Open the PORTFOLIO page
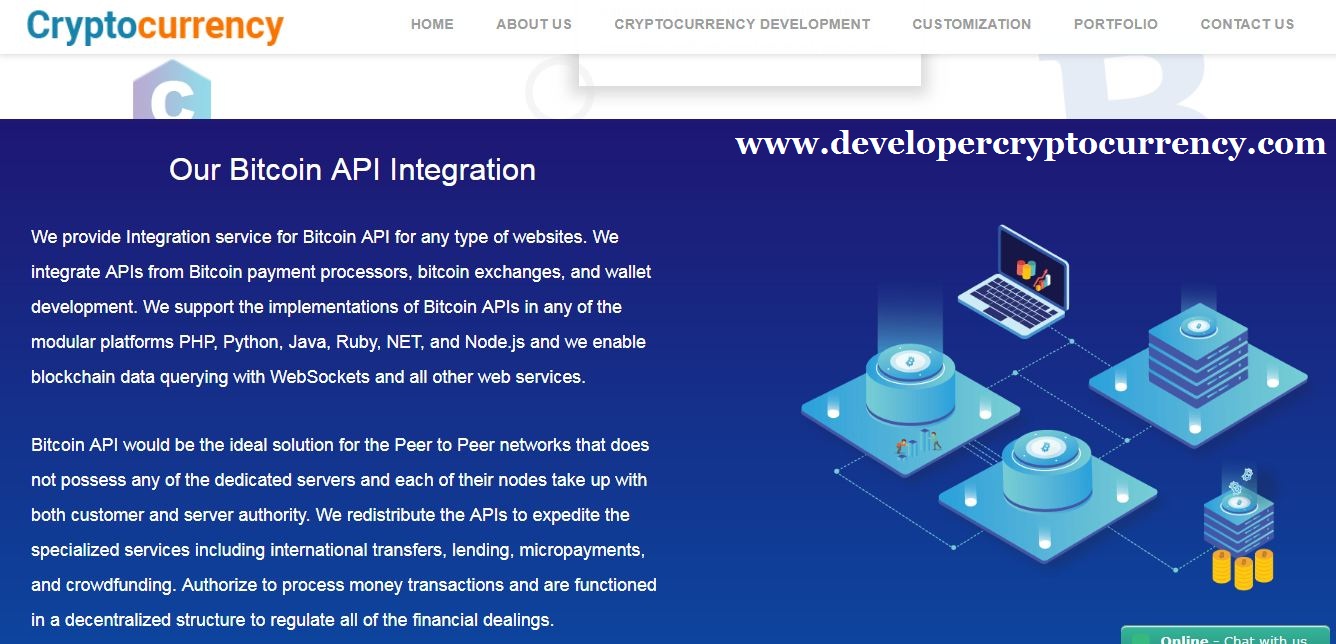This screenshot has width=1336, height=644. pos(1116,24)
